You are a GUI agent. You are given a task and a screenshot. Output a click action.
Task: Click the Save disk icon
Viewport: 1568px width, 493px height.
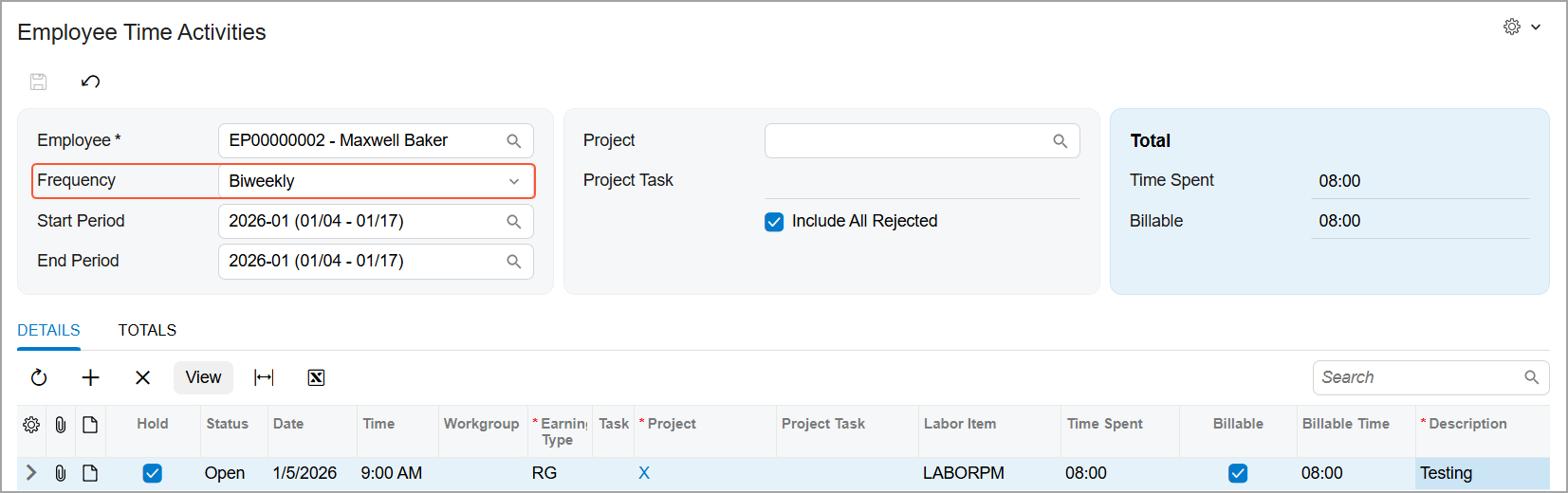point(39,82)
